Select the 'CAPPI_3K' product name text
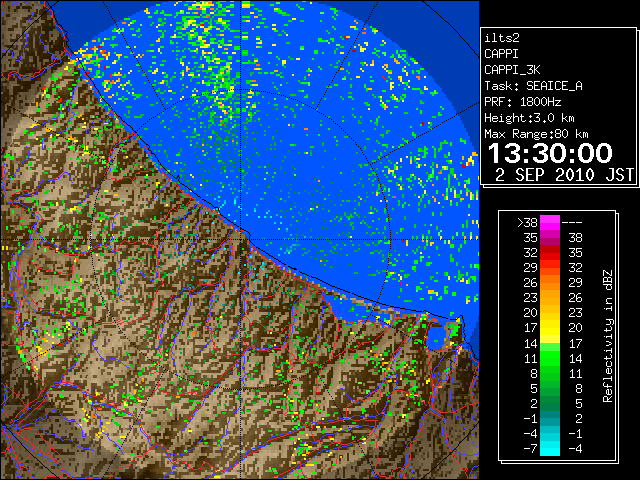The image size is (640, 480). pos(512,70)
